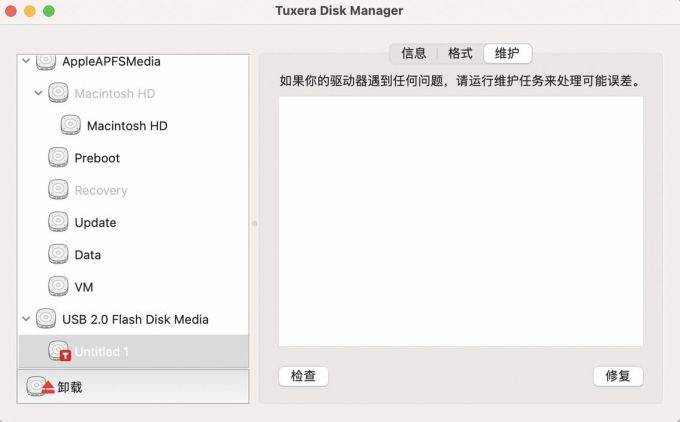Image resolution: width=680 pixels, height=422 pixels.
Task: Click the Preboot disk icon
Action: tap(58, 157)
